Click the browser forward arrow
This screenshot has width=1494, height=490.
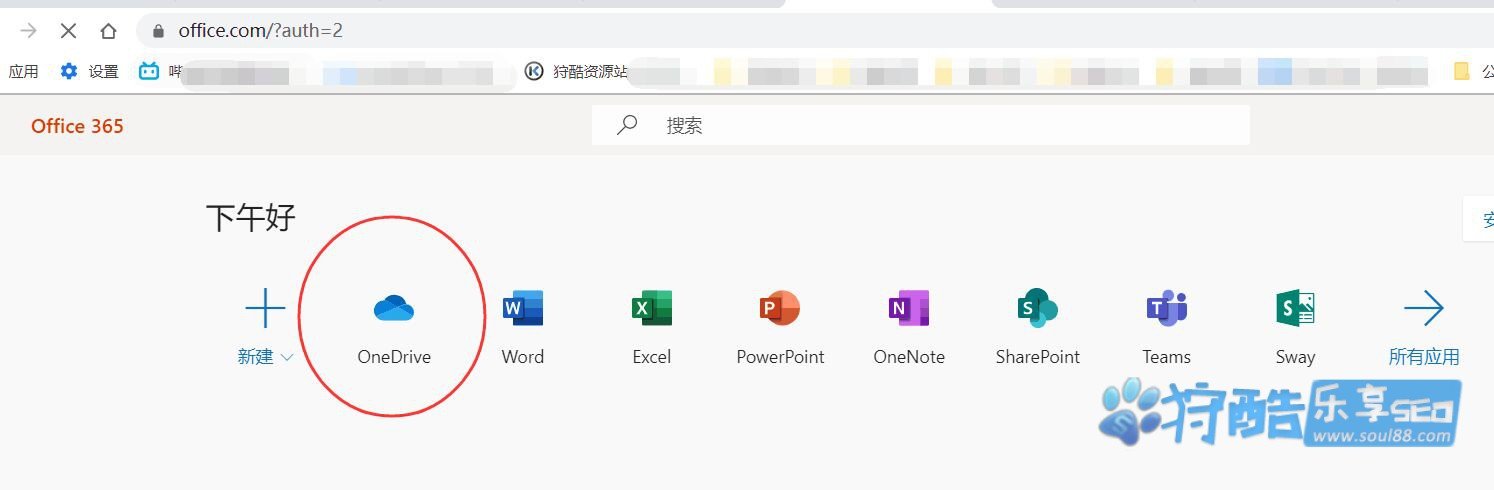(28, 31)
